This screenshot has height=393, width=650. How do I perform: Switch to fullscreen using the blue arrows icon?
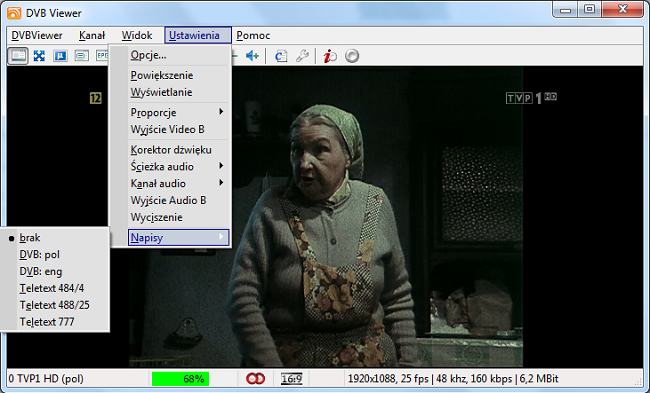(39, 56)
